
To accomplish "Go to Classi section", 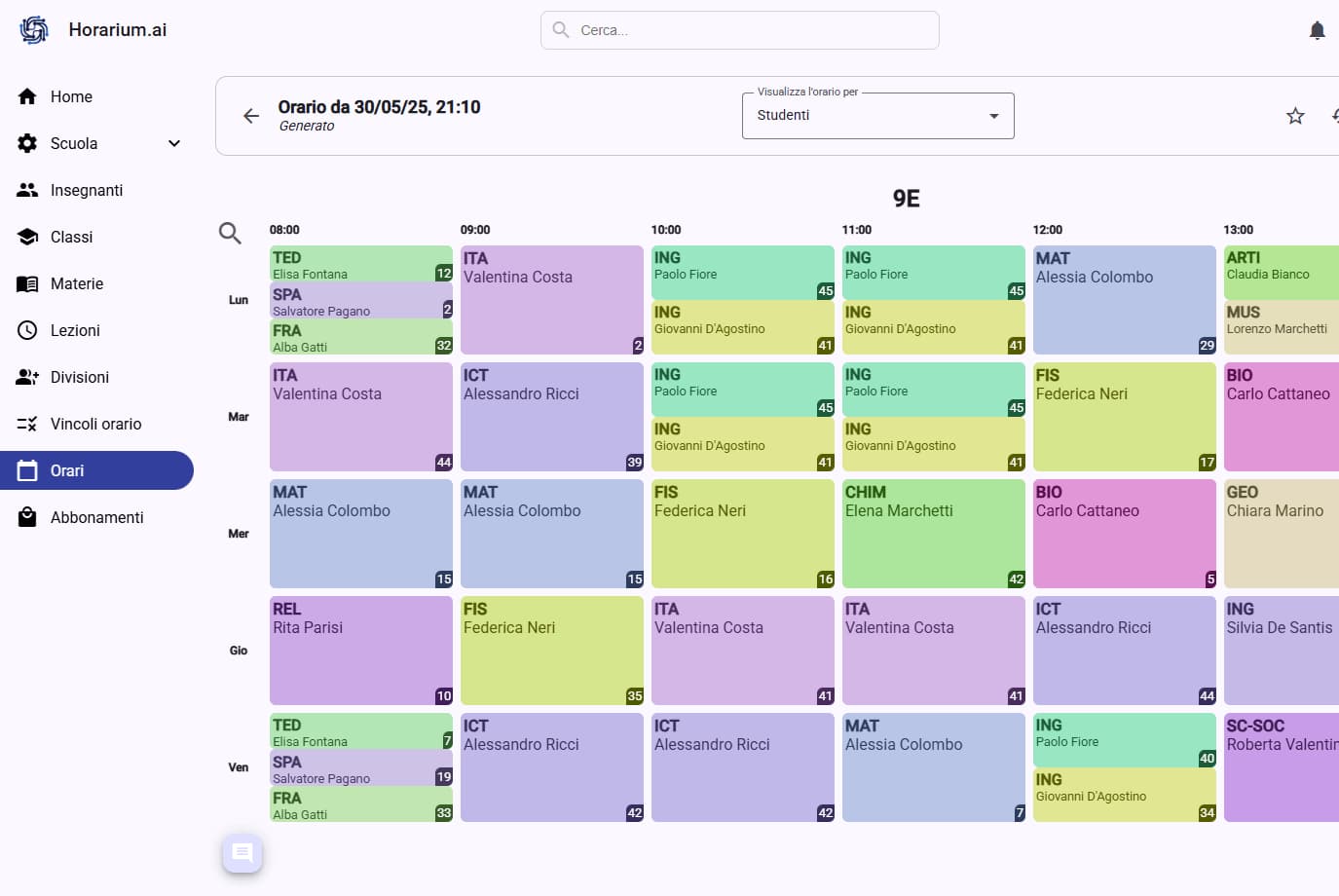I will [x=71, y=237].
